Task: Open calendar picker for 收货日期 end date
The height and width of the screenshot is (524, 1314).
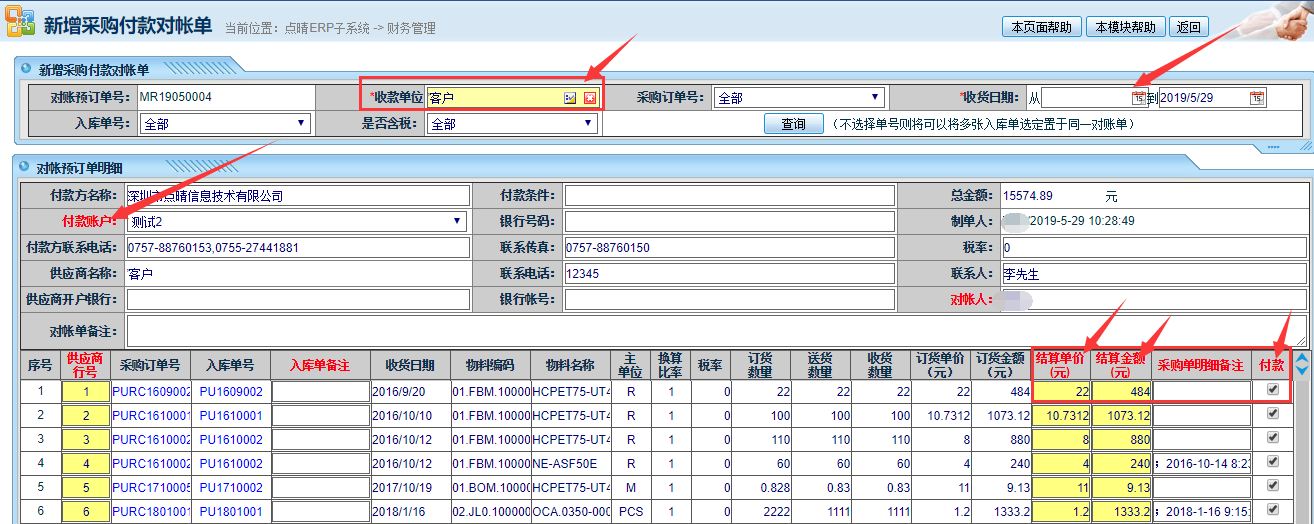Action: point(1257,98)
